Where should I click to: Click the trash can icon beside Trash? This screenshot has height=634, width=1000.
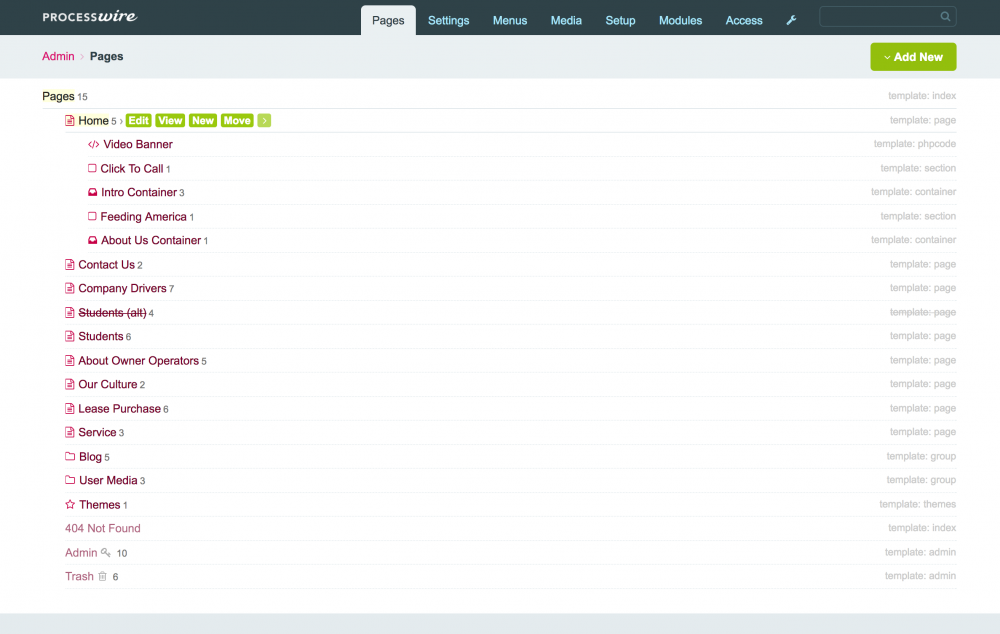click(x=102, y=577)
